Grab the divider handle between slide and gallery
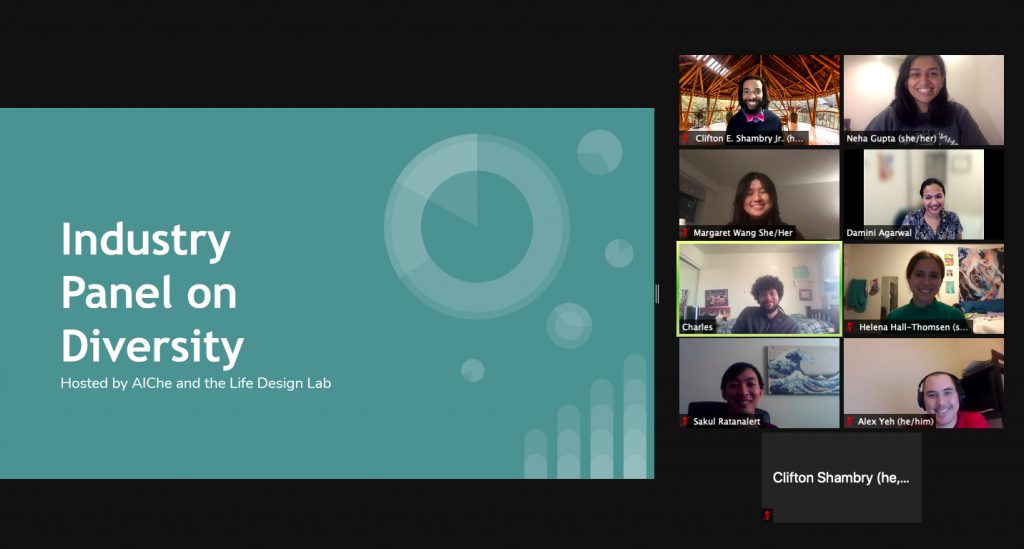The height and width of the screenshot is (549, 1024). point(657,293)
